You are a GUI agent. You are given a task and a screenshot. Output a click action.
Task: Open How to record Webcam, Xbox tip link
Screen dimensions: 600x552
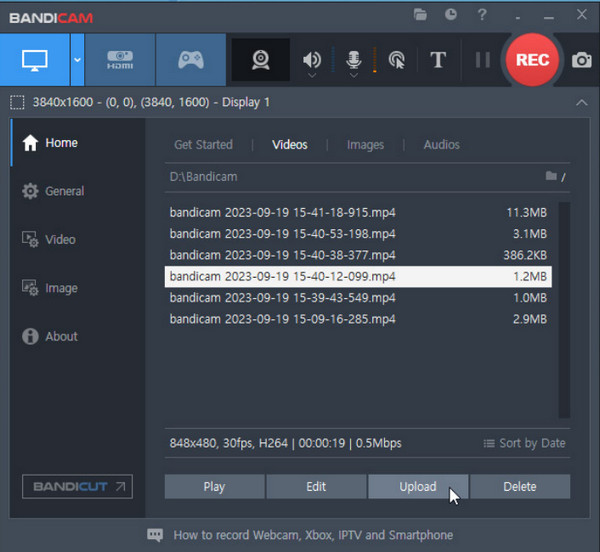[x=313, y=535]
